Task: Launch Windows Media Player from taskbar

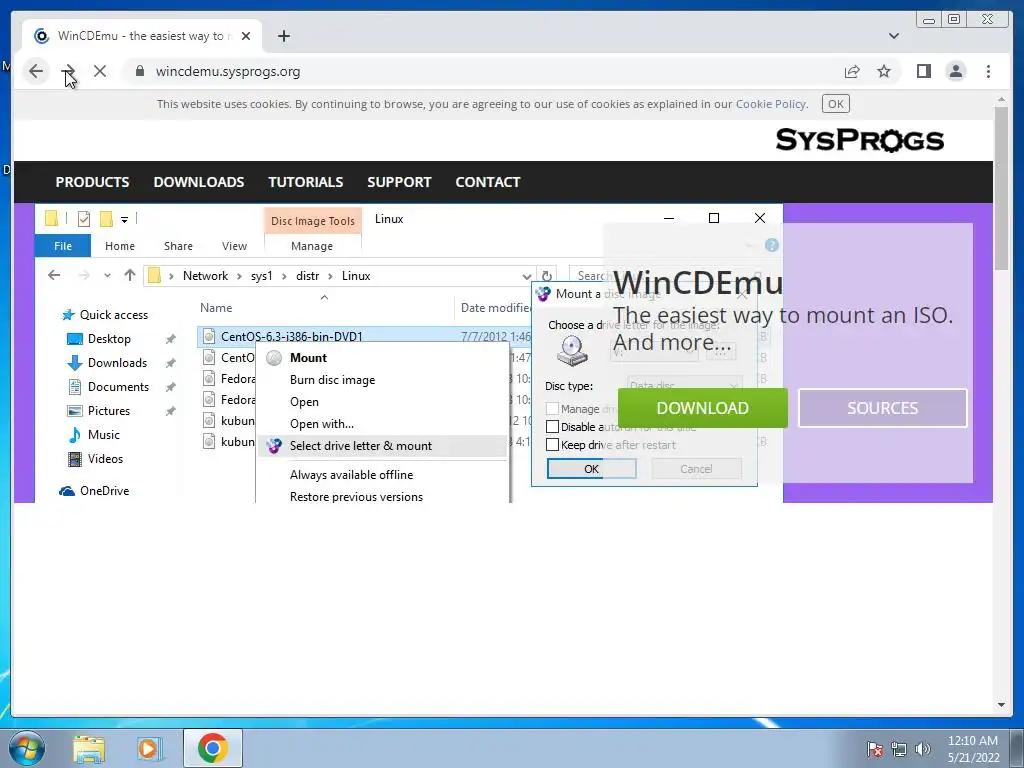Action: click(149, 748)
